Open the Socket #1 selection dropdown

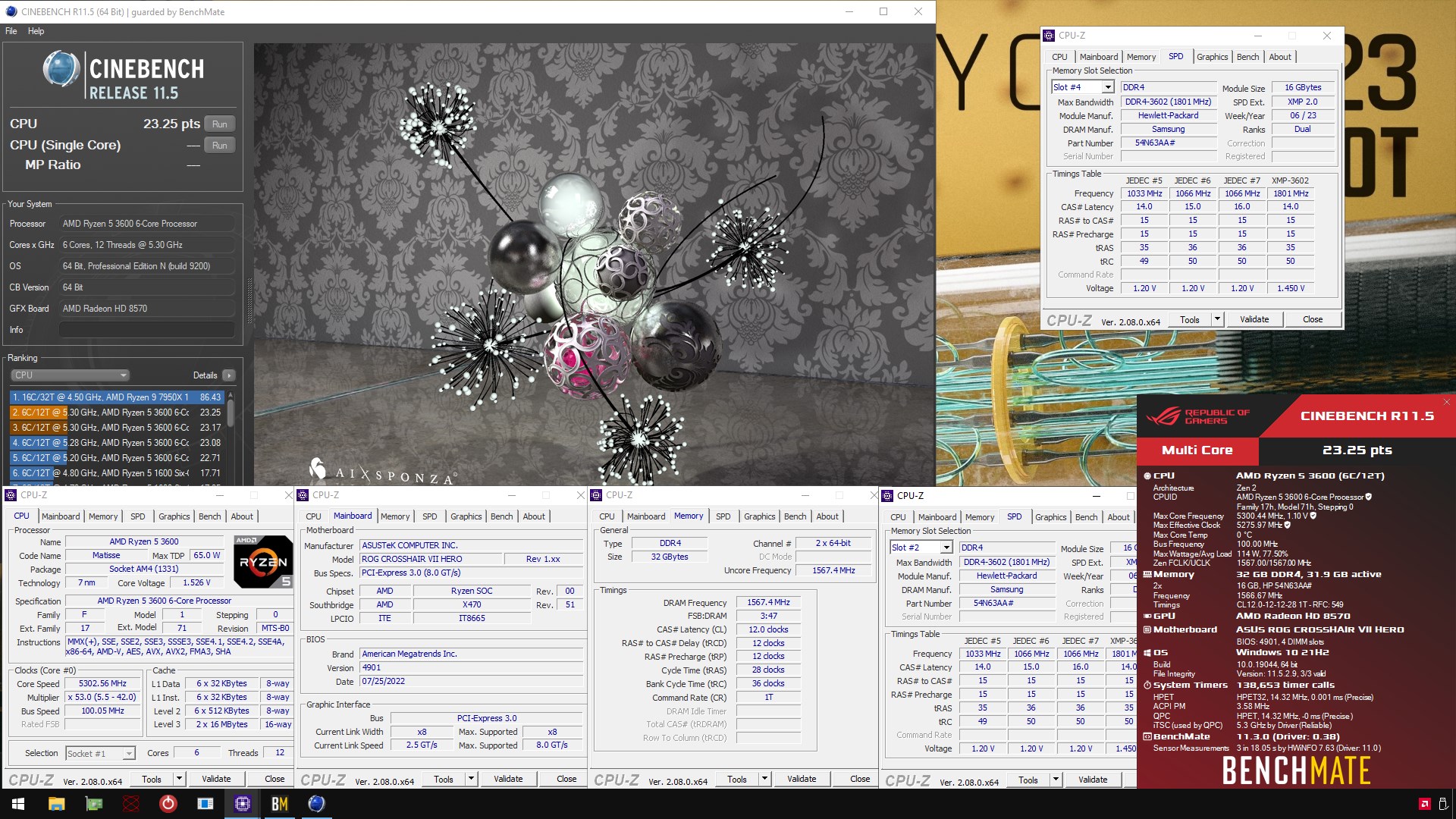pyautogui.click(x=129, y=754)
